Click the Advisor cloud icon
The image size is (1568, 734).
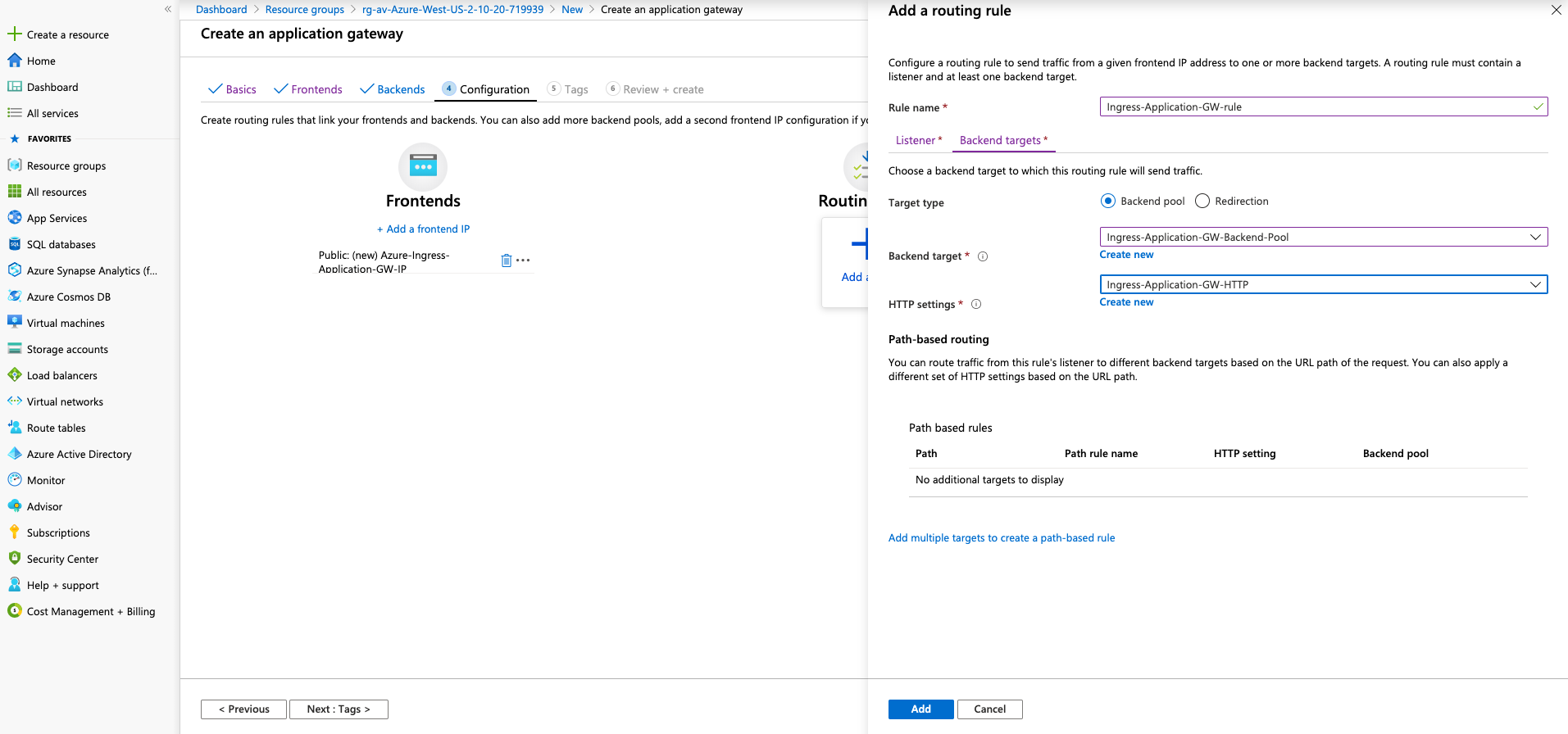click(x=14, y=506)
